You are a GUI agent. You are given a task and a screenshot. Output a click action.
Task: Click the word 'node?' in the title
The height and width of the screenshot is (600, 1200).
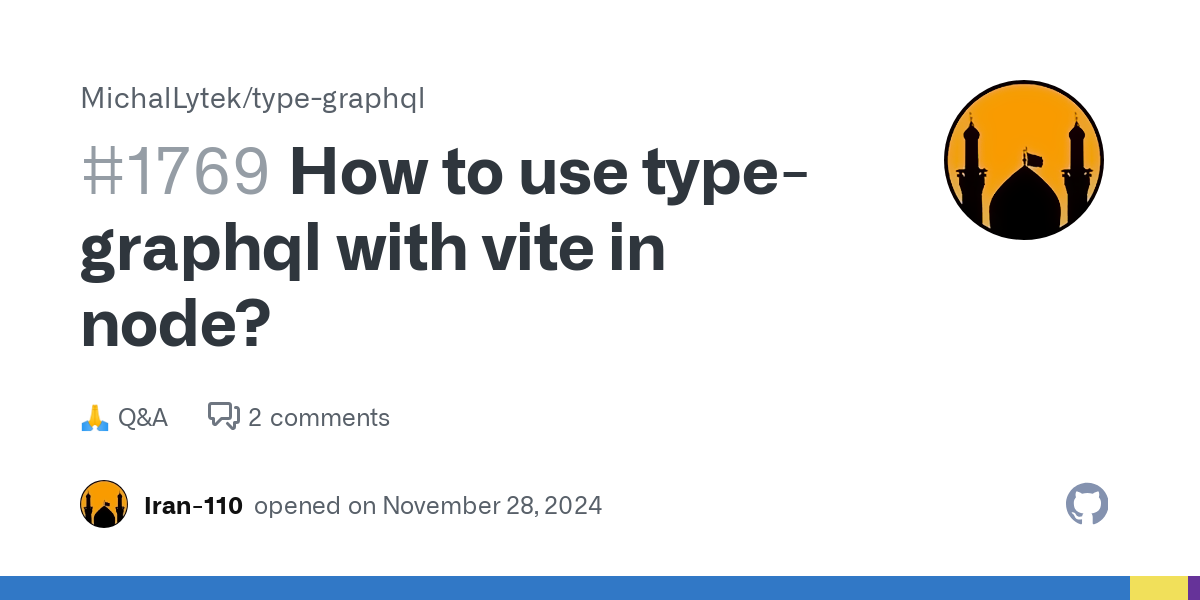tap(176, 324)
